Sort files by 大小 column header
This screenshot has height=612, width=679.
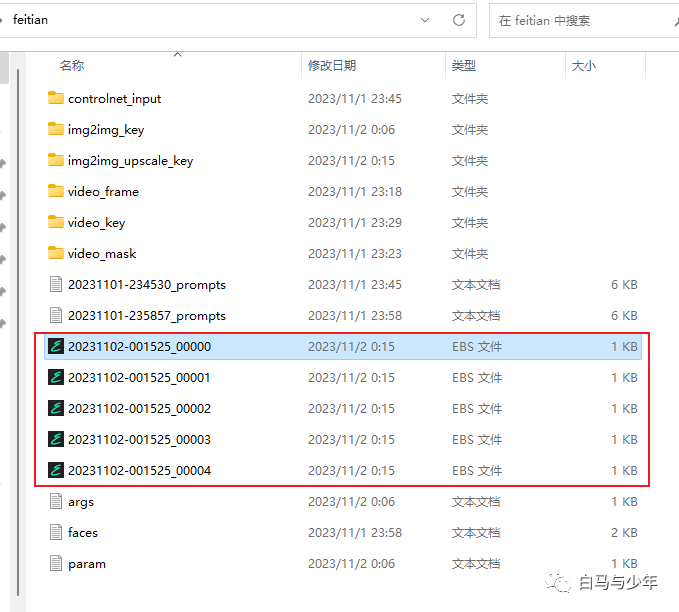[x=584, y=66]
